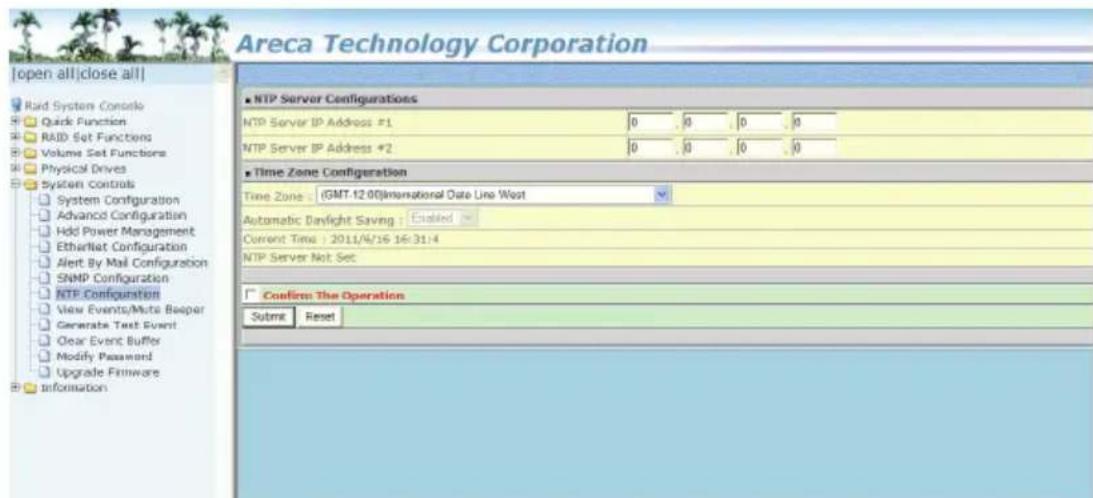Open Alert By Mail Configuration
The height and width of the screenshot is (498, 1093).
click(132, 262)
